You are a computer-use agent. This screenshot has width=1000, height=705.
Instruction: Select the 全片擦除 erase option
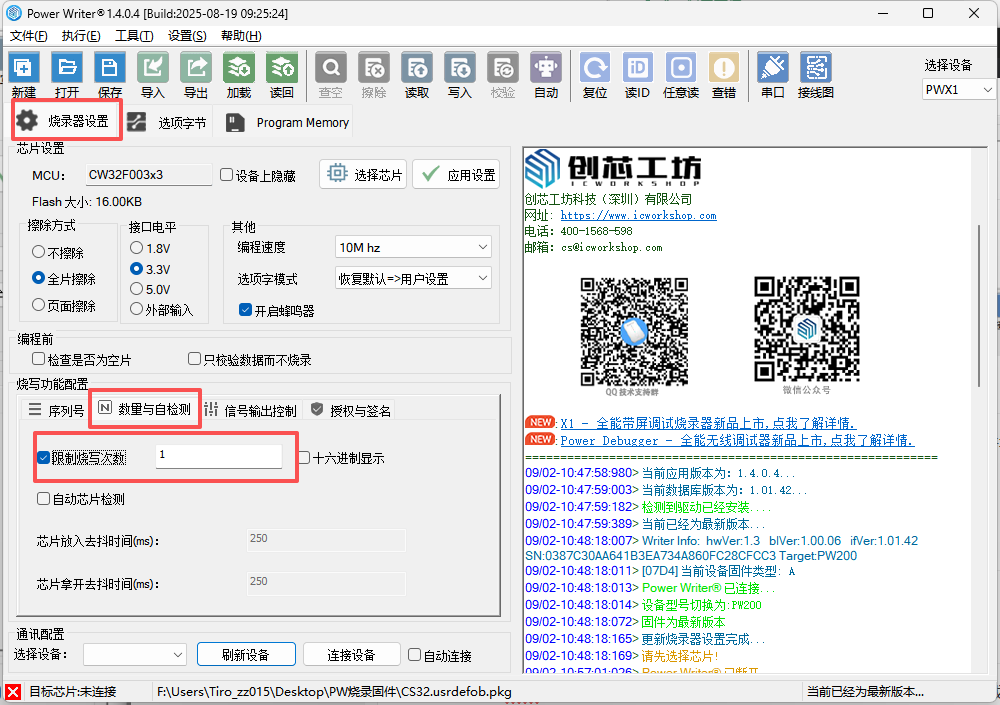(38, 278)
